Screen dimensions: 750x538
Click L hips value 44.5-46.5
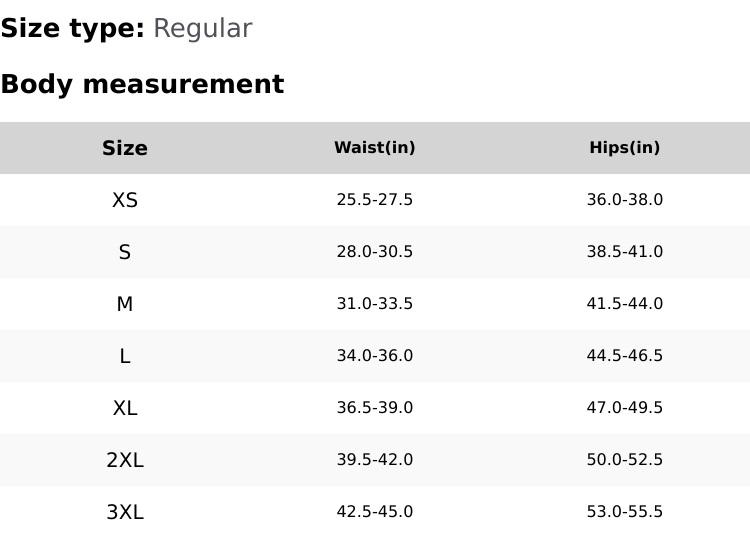click(625, 356)
